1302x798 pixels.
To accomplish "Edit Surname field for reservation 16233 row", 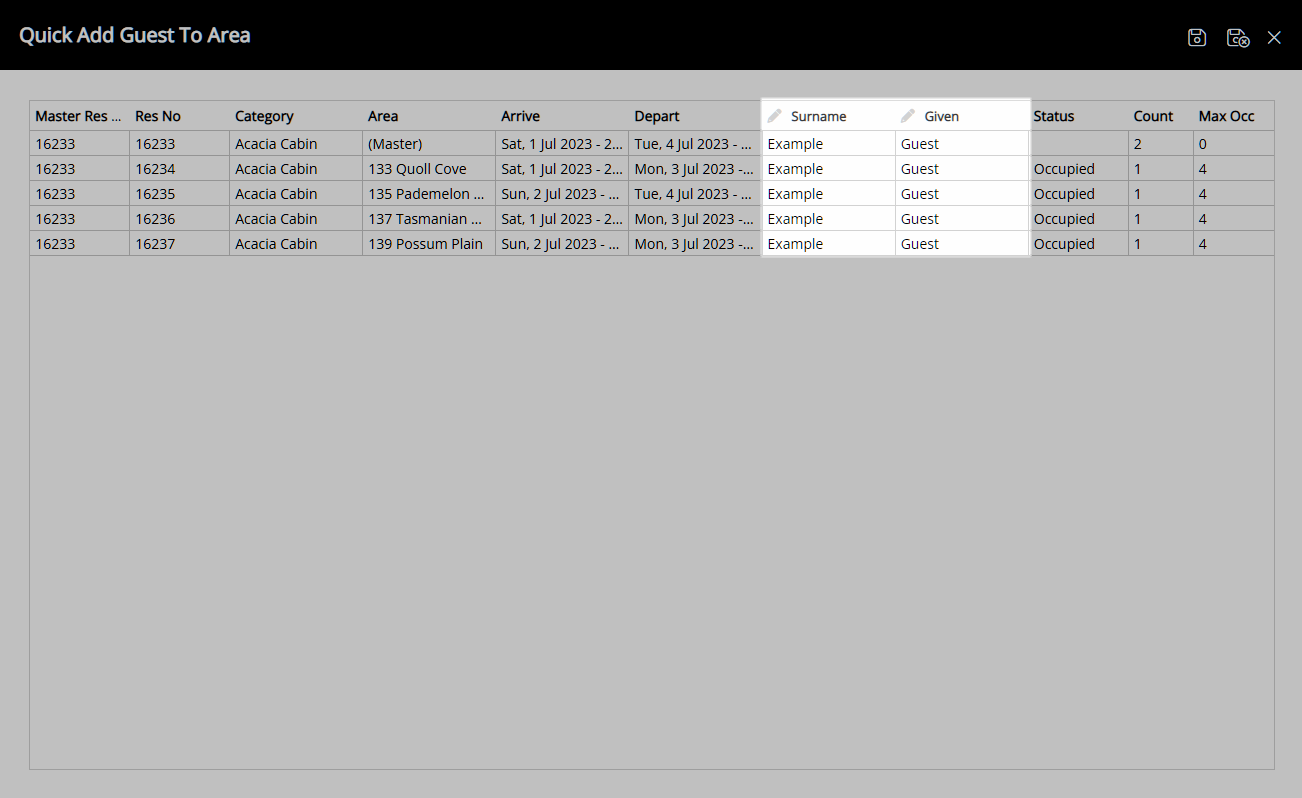I will pyautogui.click(x=828, y=144).
